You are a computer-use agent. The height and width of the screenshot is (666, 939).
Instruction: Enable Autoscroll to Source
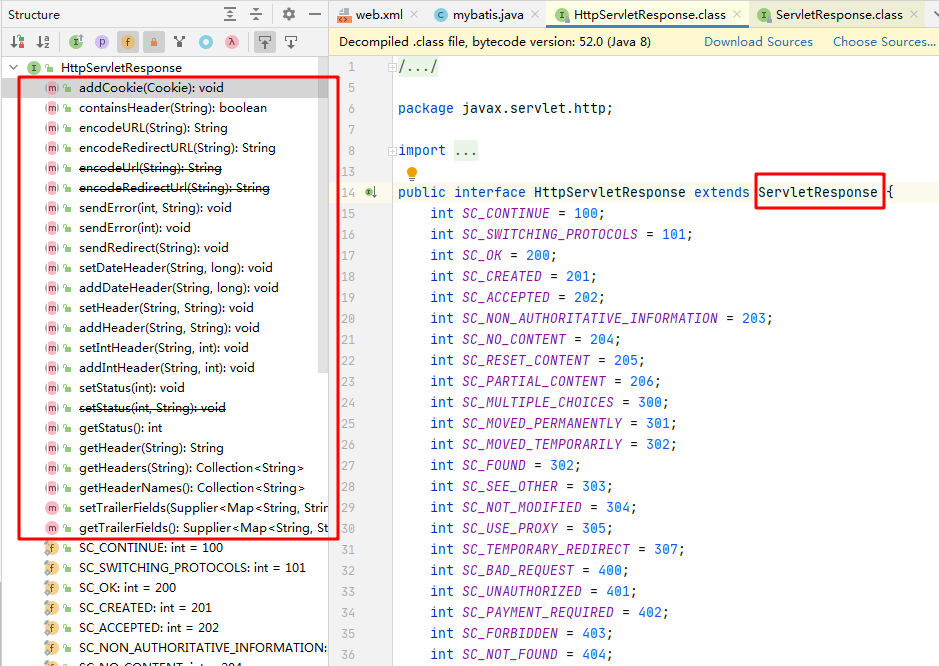click(265, 42)
